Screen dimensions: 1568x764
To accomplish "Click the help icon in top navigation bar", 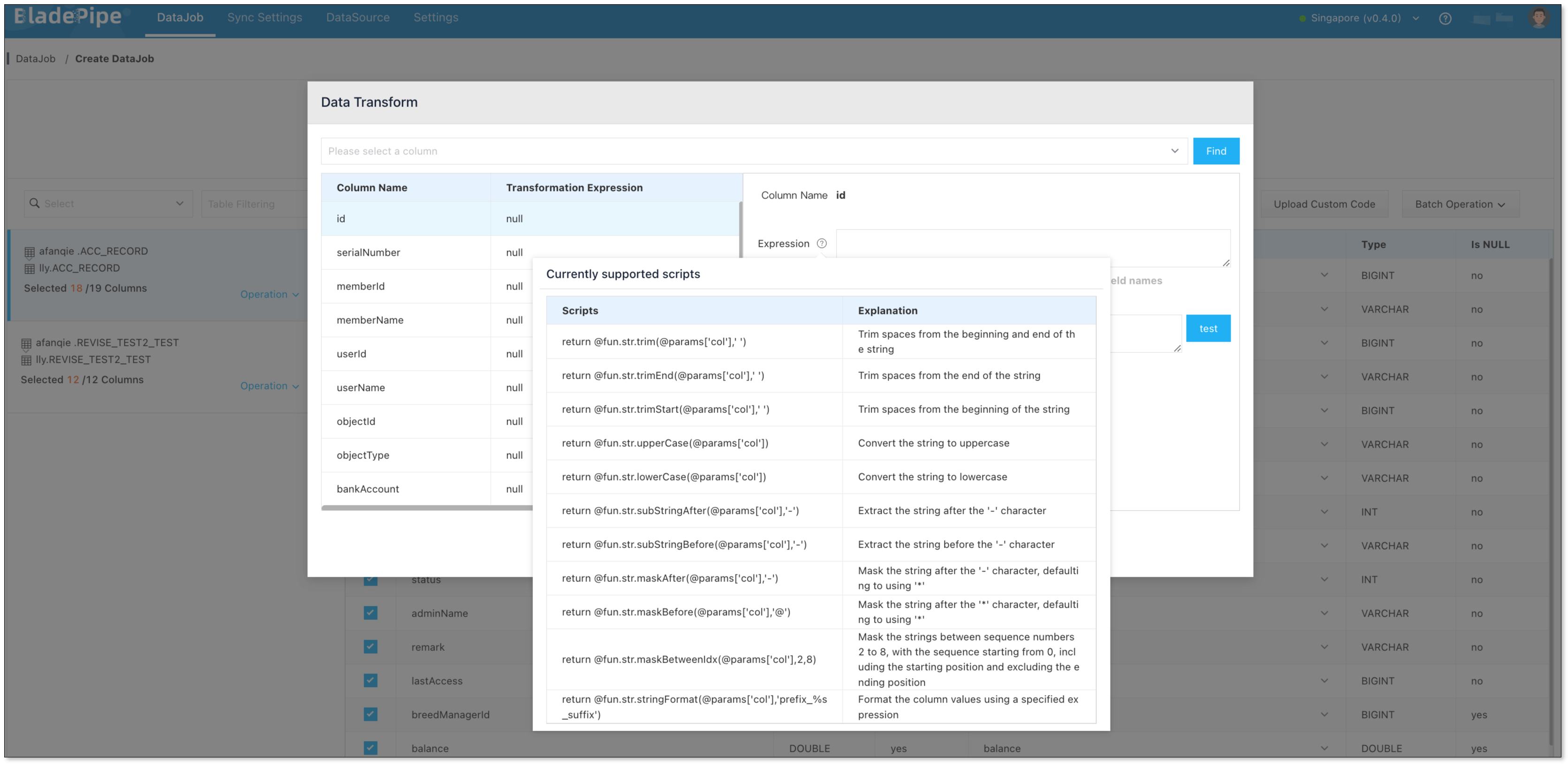I will coord(1445,18).
